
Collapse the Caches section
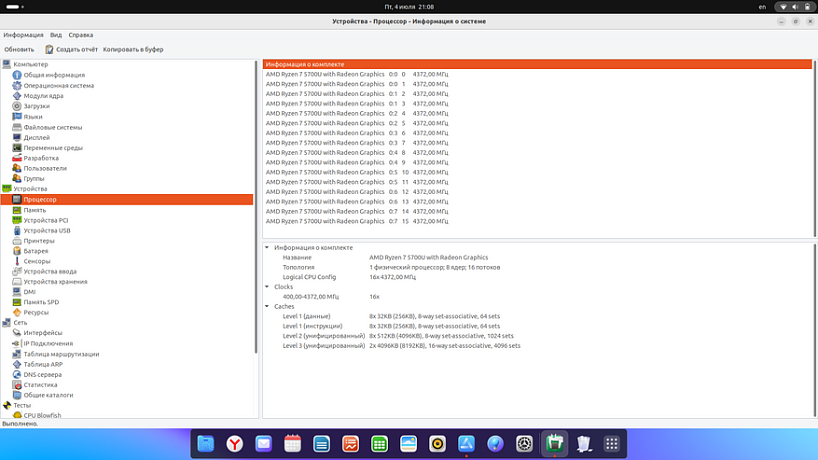(x=267, y=306)
